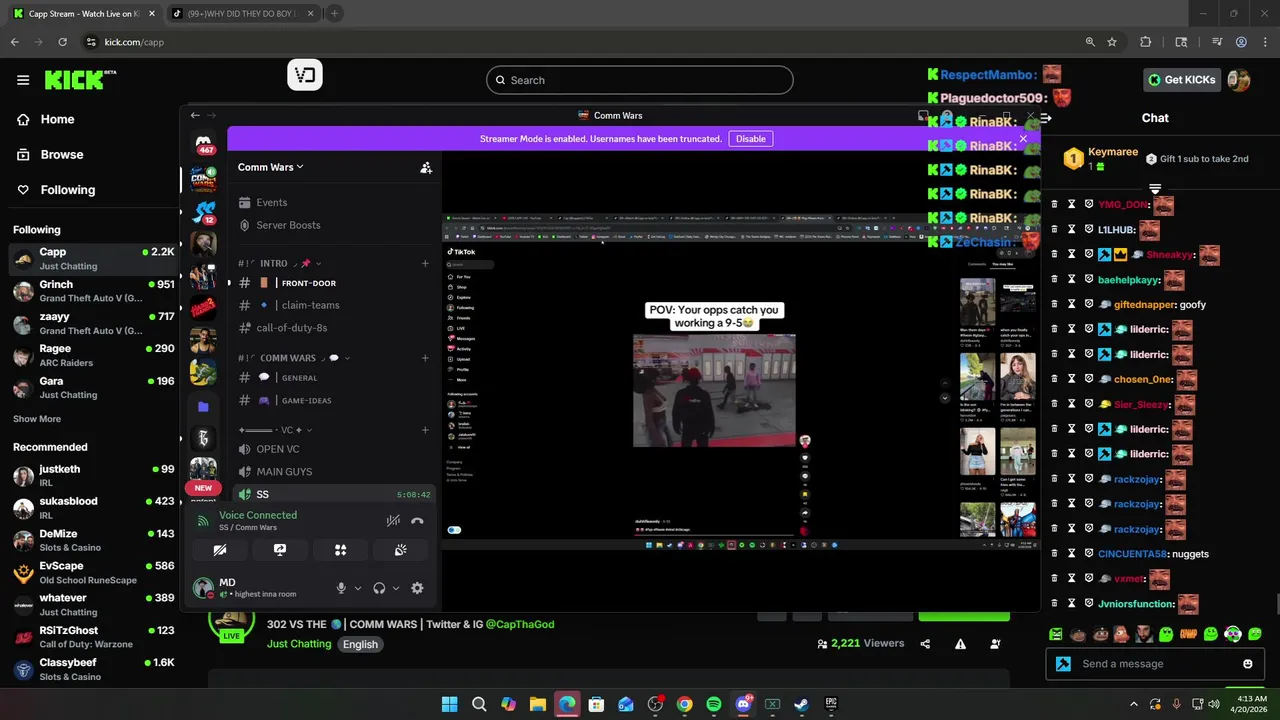Open the Kick hamburger menu
1280x720 pixels.
[23, 80]
